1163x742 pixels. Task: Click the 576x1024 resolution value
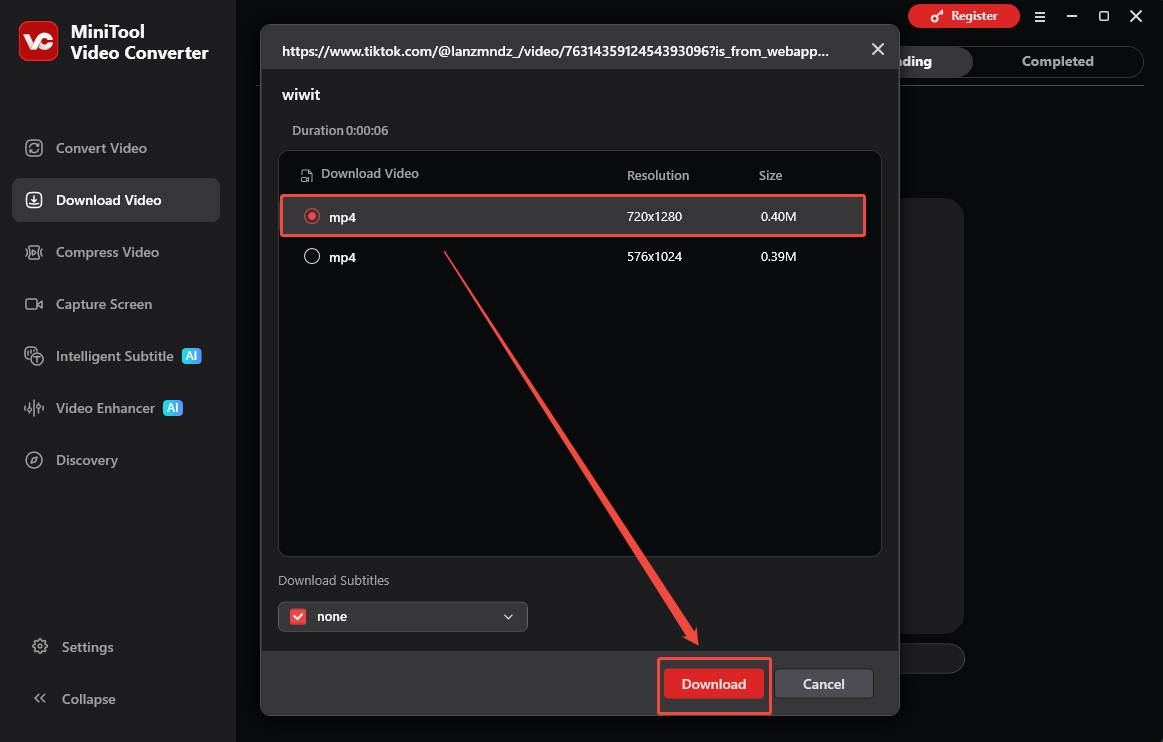[654, 257]
